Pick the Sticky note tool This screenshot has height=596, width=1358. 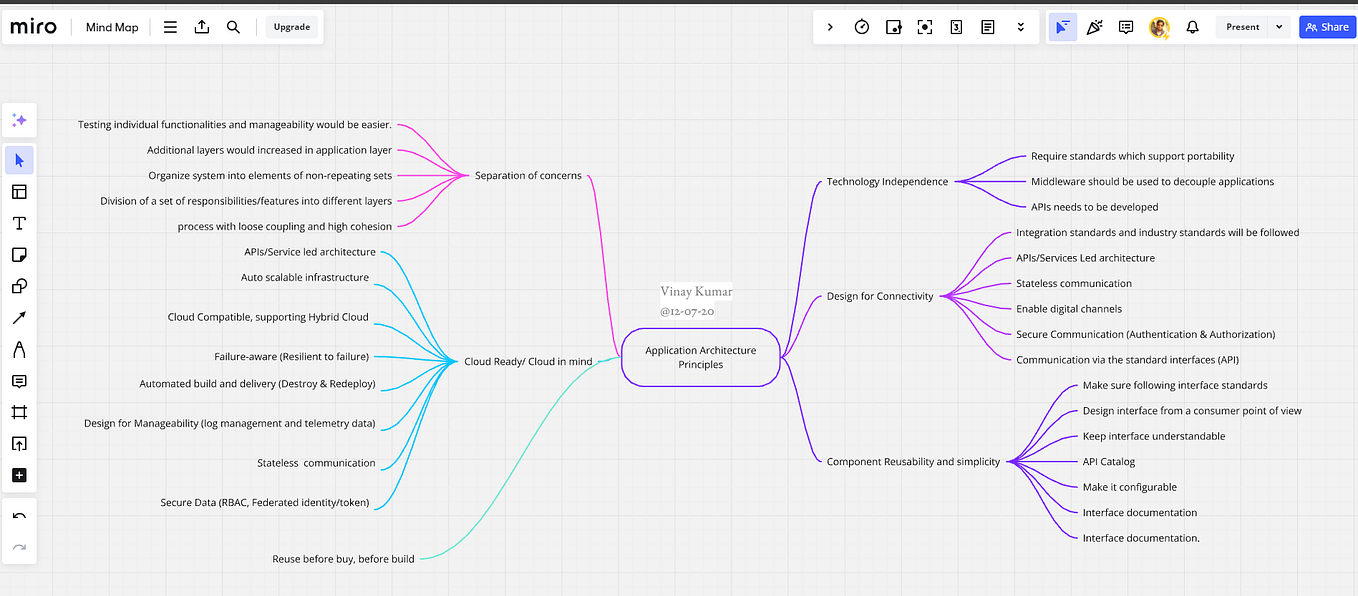tap(19, 254)
